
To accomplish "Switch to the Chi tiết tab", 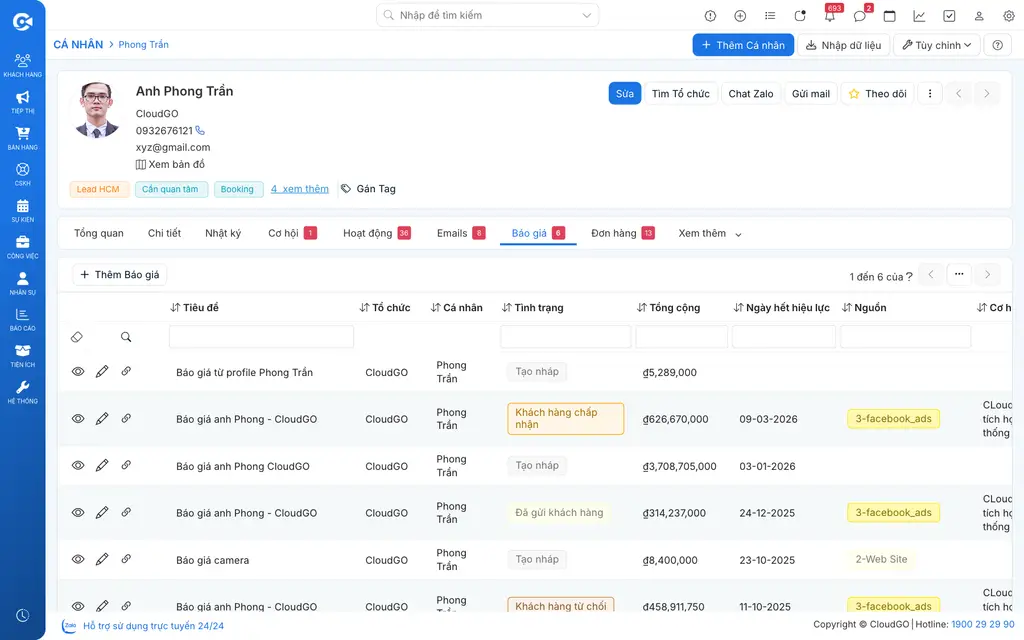I will click(x=164, y=233).
